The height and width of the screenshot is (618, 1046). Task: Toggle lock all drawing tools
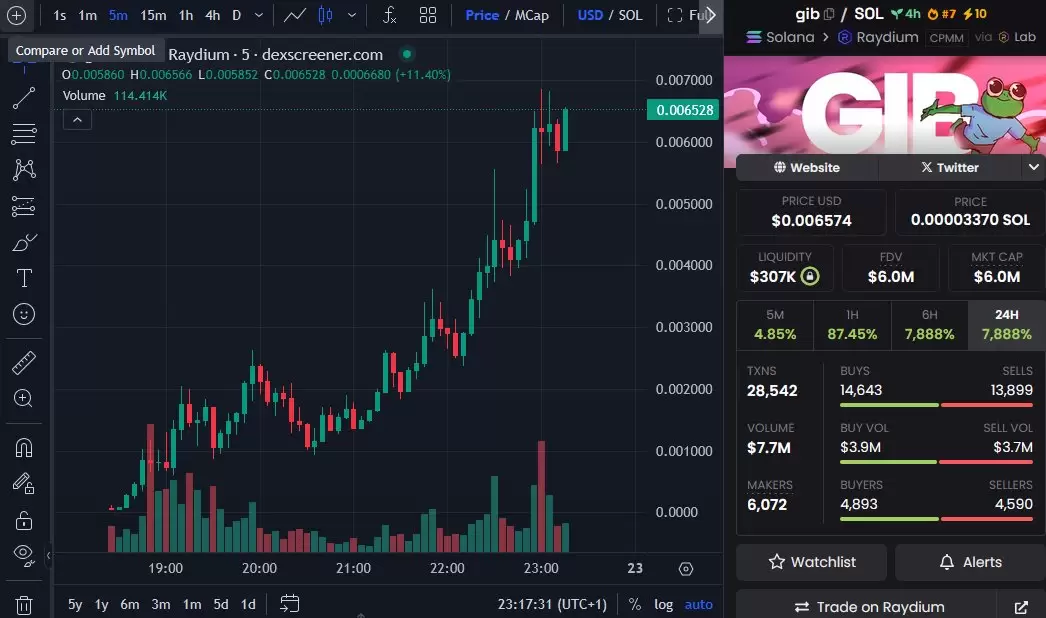pyautogui.click(x=24, y=520)
